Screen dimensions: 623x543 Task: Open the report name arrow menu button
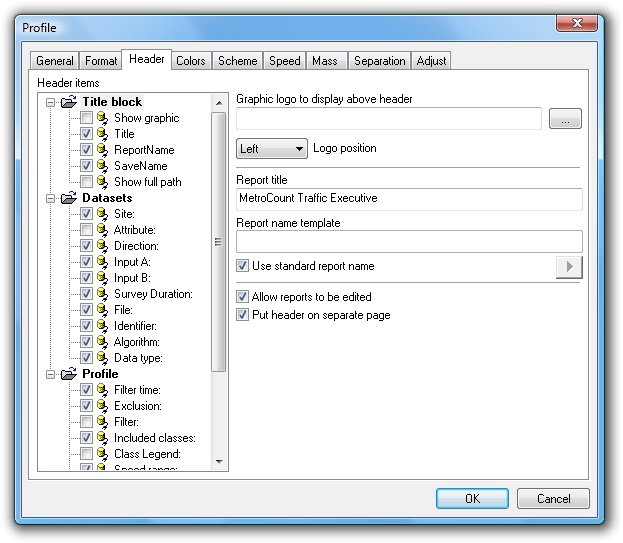[x=569, y=267]
